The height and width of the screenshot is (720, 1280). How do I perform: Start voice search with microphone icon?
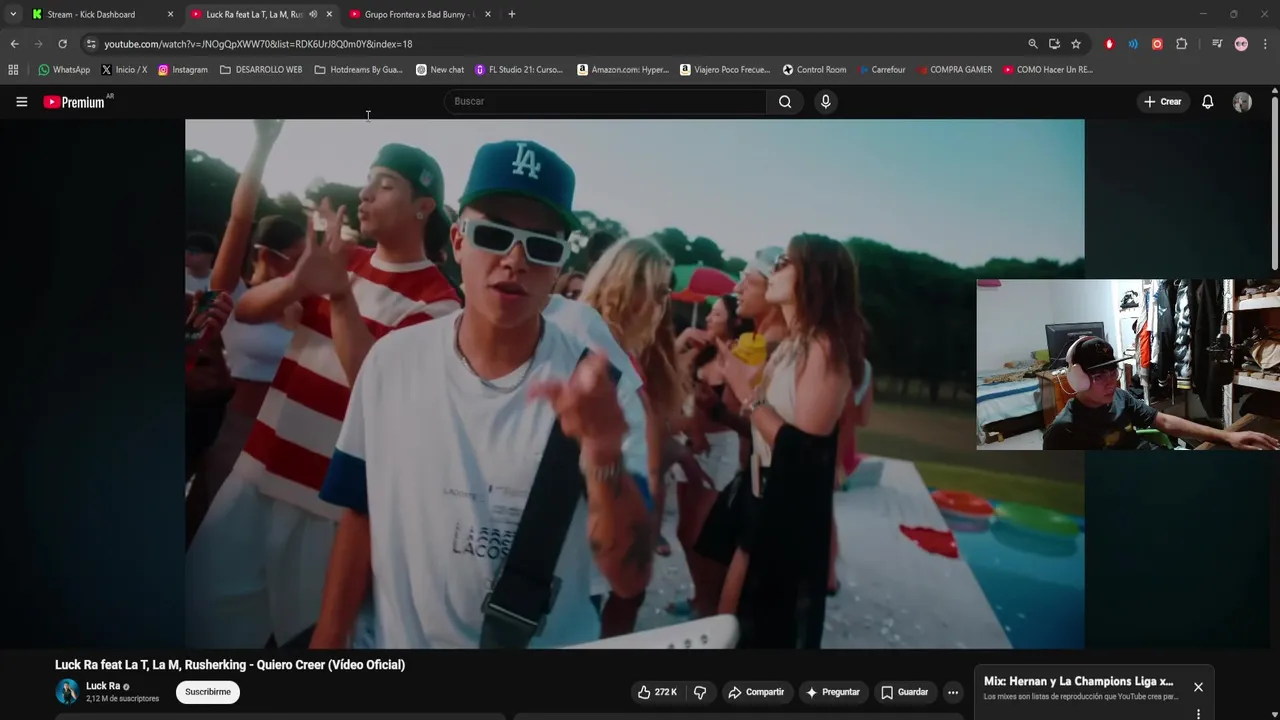pos(825,101)
